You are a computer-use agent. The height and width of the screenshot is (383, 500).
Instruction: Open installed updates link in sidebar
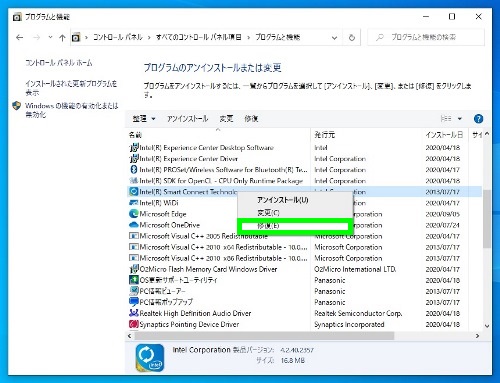pyautogui.click(x=71, y=88)
